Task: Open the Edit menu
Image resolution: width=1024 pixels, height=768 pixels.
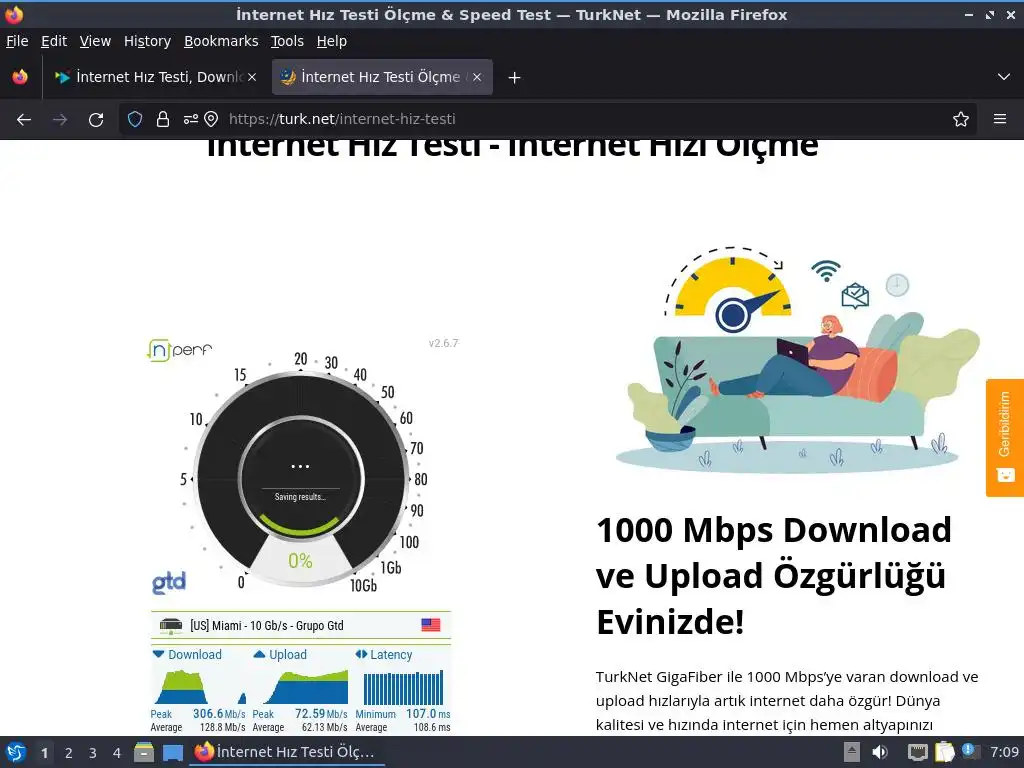Action: (x=54, y=41)
